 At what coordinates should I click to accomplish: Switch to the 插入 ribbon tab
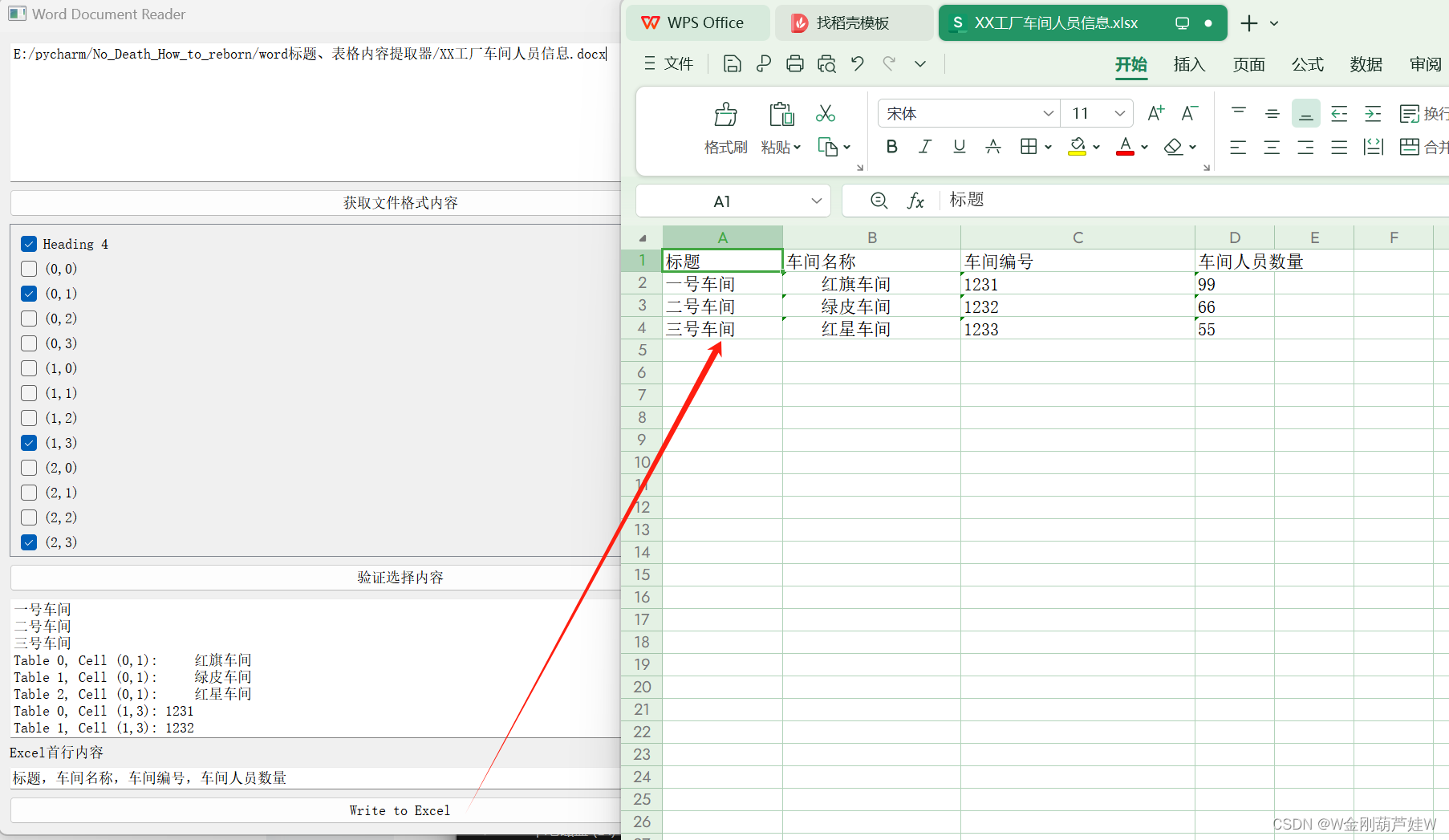point(1189,65)
